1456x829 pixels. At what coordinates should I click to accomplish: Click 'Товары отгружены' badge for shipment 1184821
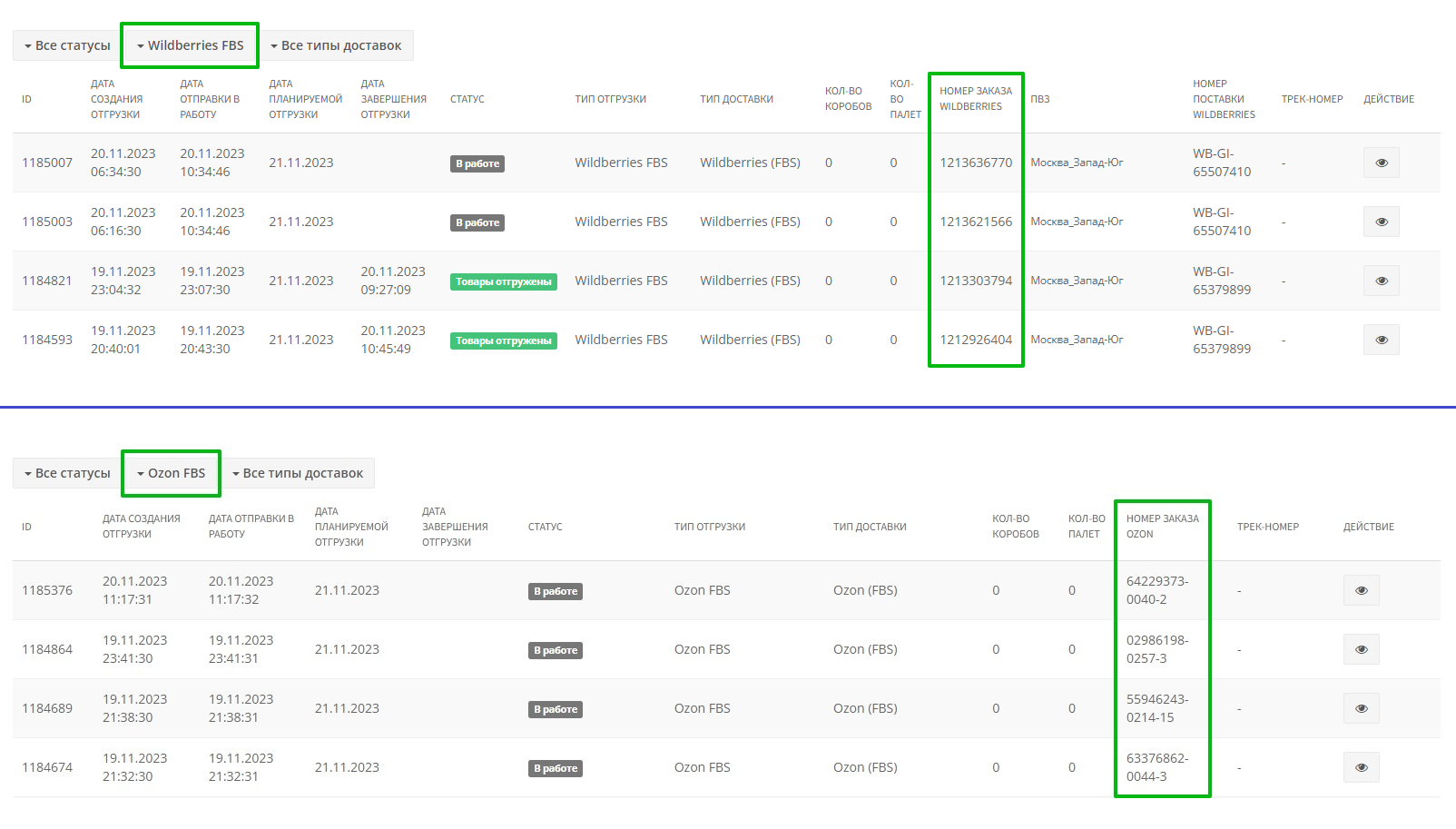click(x=503, y=281)
